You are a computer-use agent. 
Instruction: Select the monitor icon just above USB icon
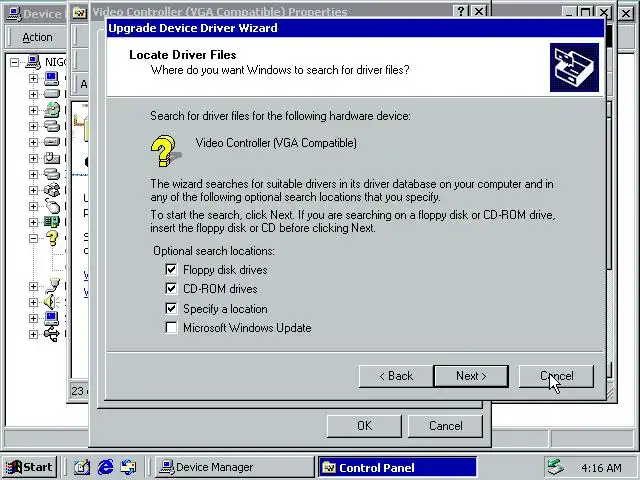(x=52, y=318)
